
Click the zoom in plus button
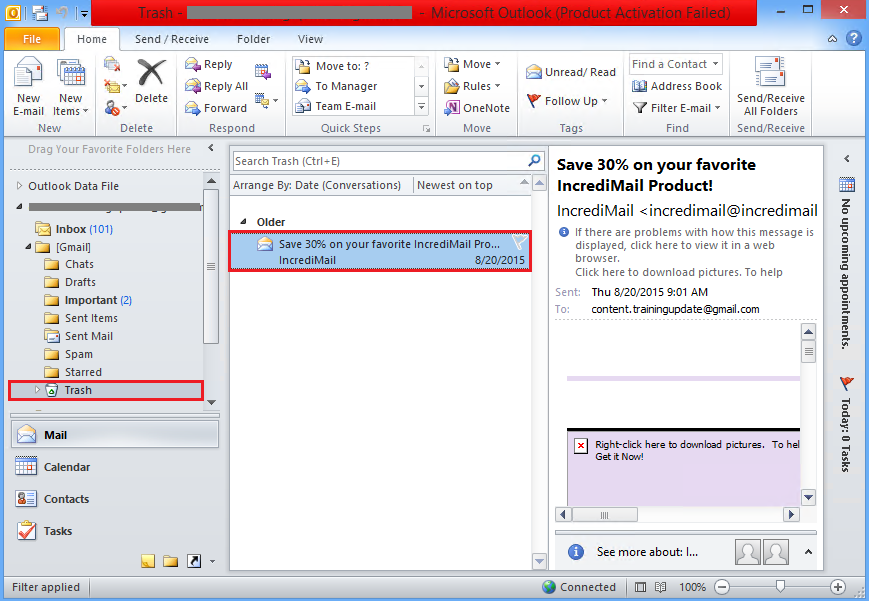(838, 587)
